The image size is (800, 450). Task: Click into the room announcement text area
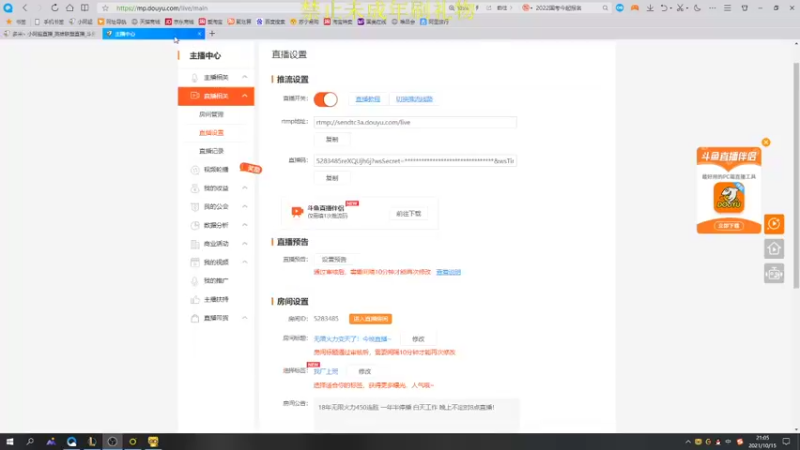416,415
